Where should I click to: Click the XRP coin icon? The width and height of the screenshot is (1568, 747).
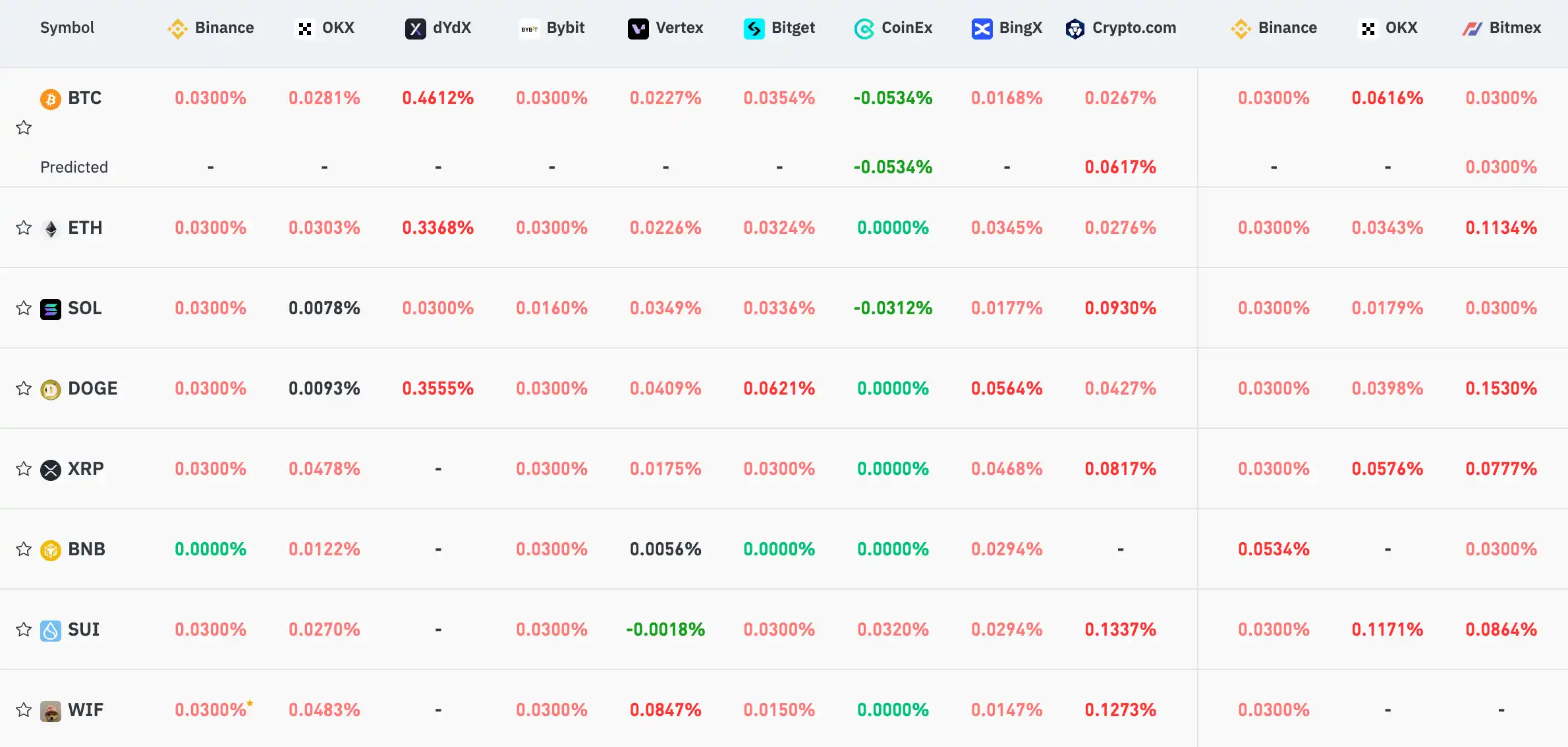[x=51, y=470]
